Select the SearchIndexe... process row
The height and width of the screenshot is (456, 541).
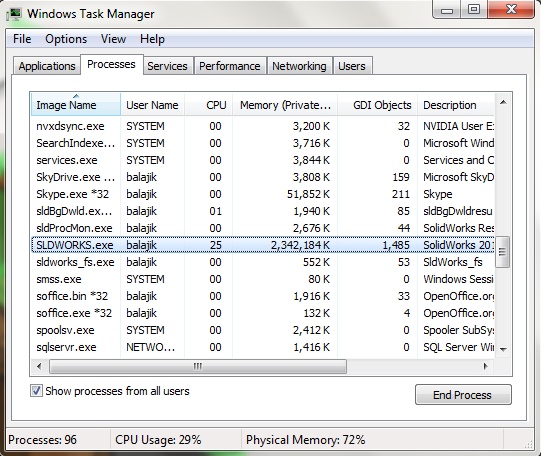263,143
